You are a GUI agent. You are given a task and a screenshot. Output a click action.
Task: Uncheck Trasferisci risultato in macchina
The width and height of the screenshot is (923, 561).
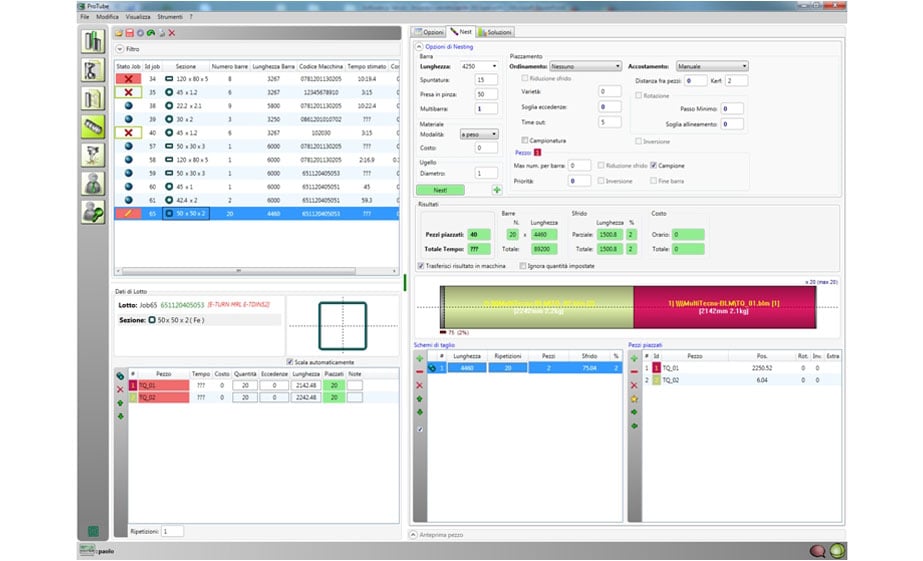420,266
